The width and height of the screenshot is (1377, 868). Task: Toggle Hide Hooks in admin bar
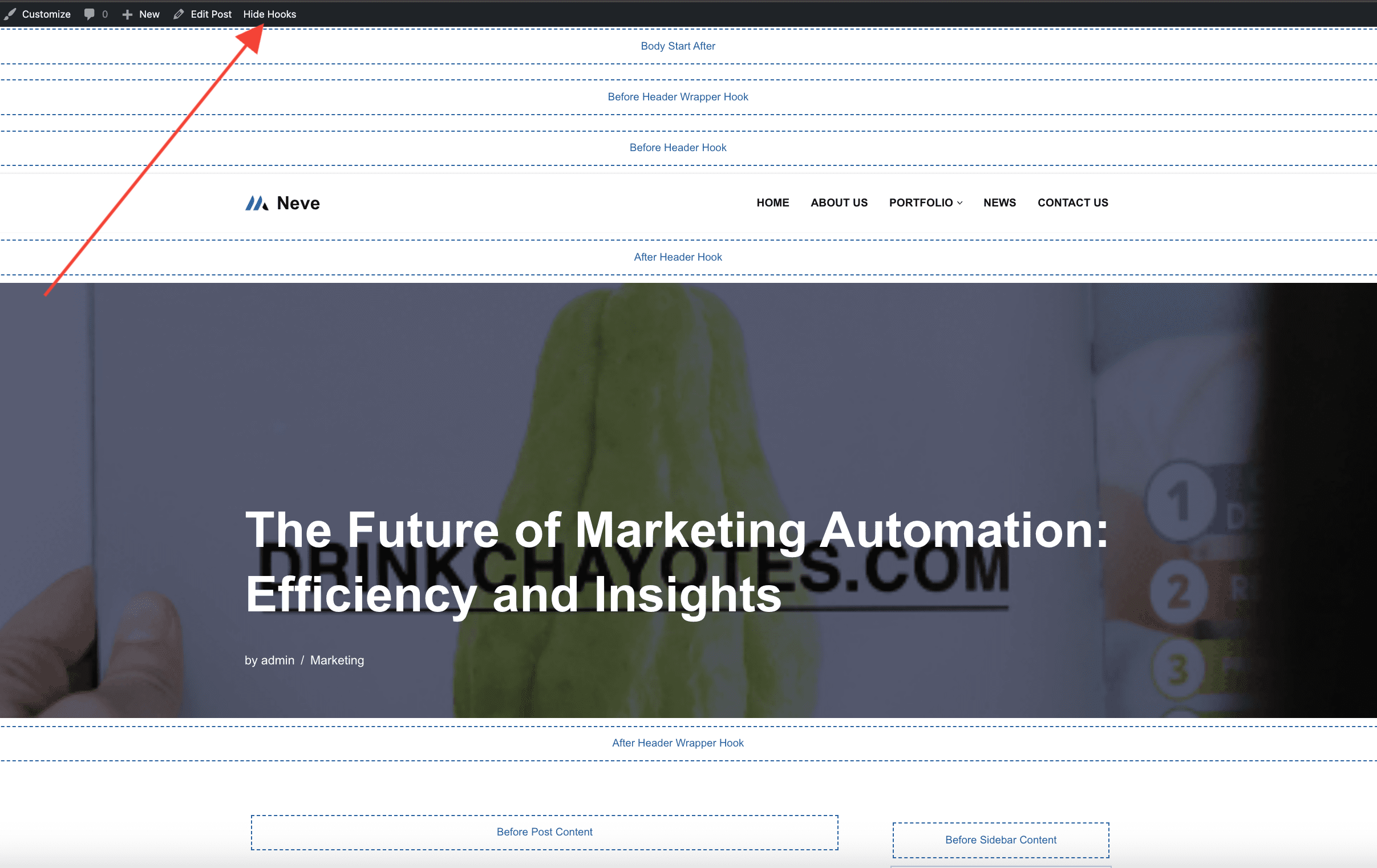(269, 14)
